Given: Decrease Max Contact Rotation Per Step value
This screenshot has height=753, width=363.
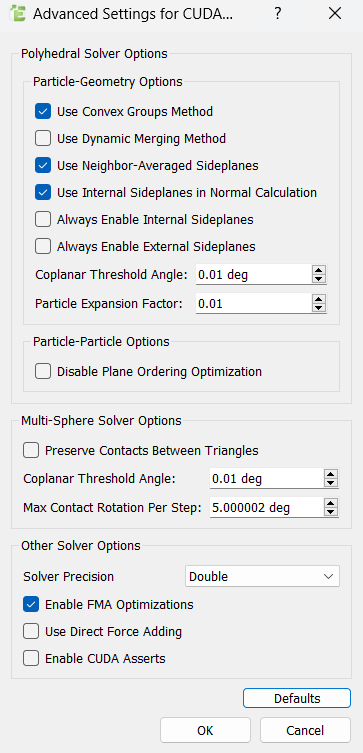Looking at the screenshot, I should pos(330,511).
